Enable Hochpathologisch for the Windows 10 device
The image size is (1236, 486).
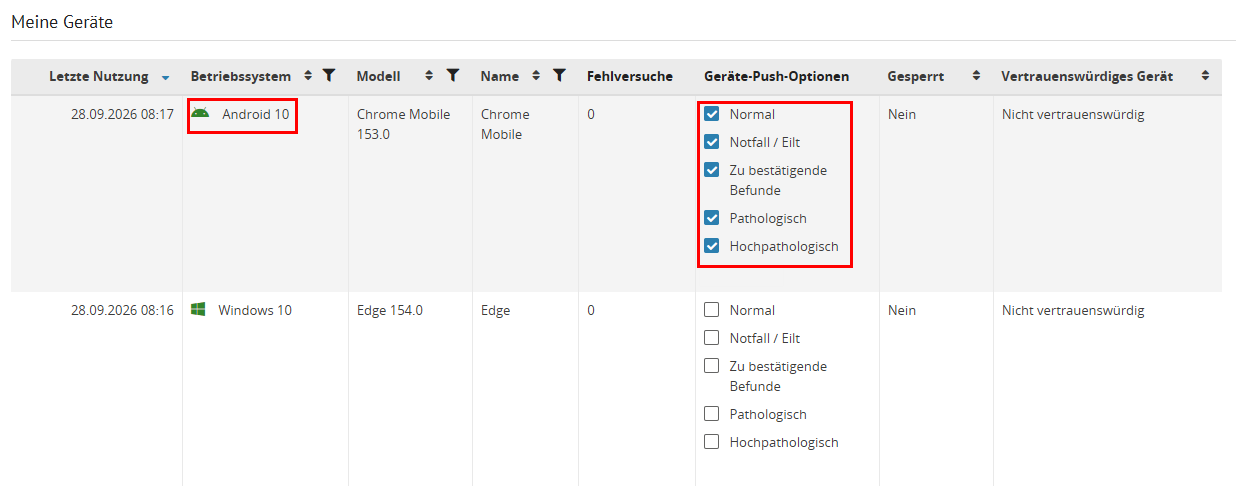(712, 442)
